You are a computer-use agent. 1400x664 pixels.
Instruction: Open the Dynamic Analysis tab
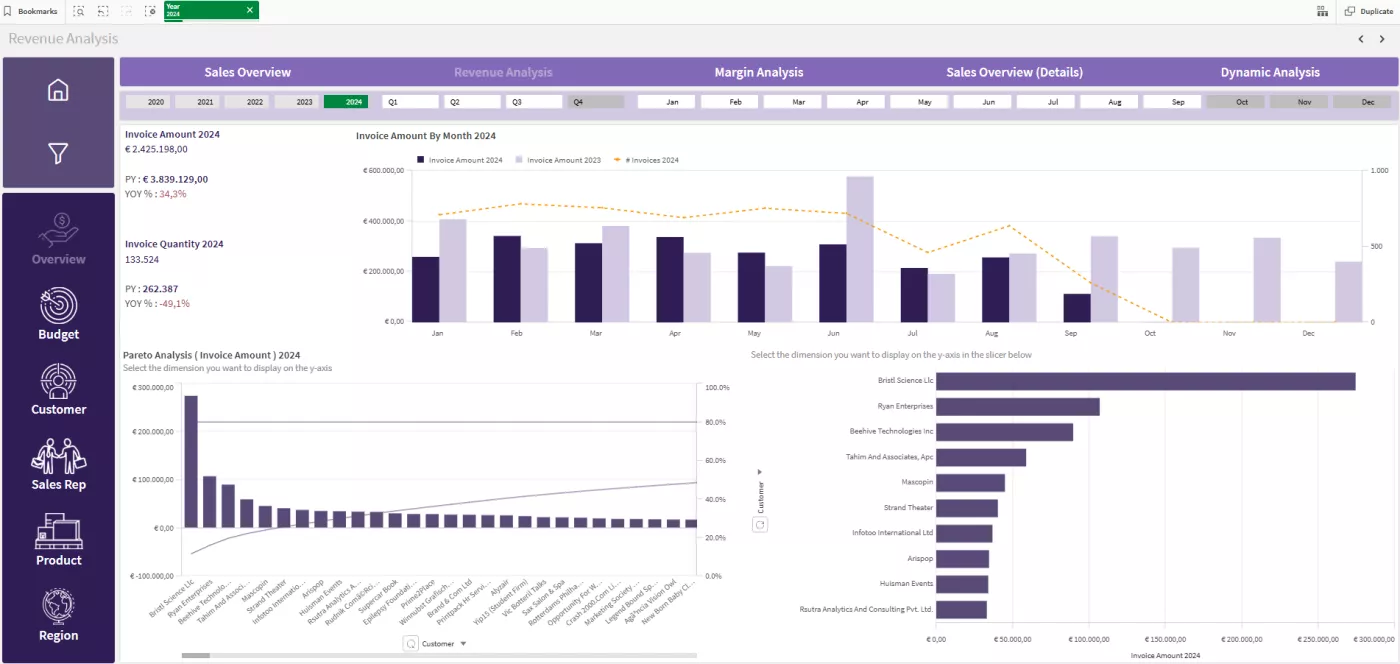point(1269,72)
